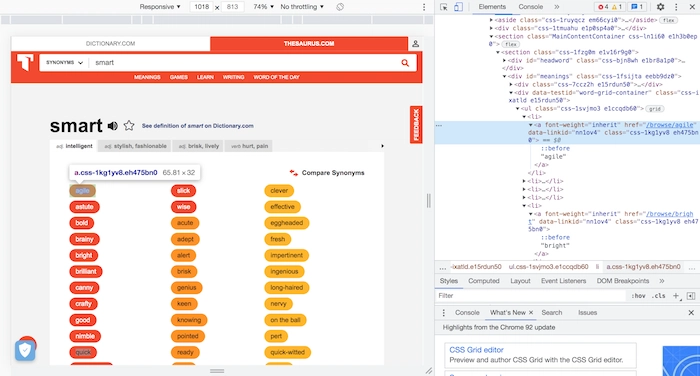This screenshot has width=700, height=376.
Task: Open the 74% zoom dropdown
Action: [x=263, y=7]
